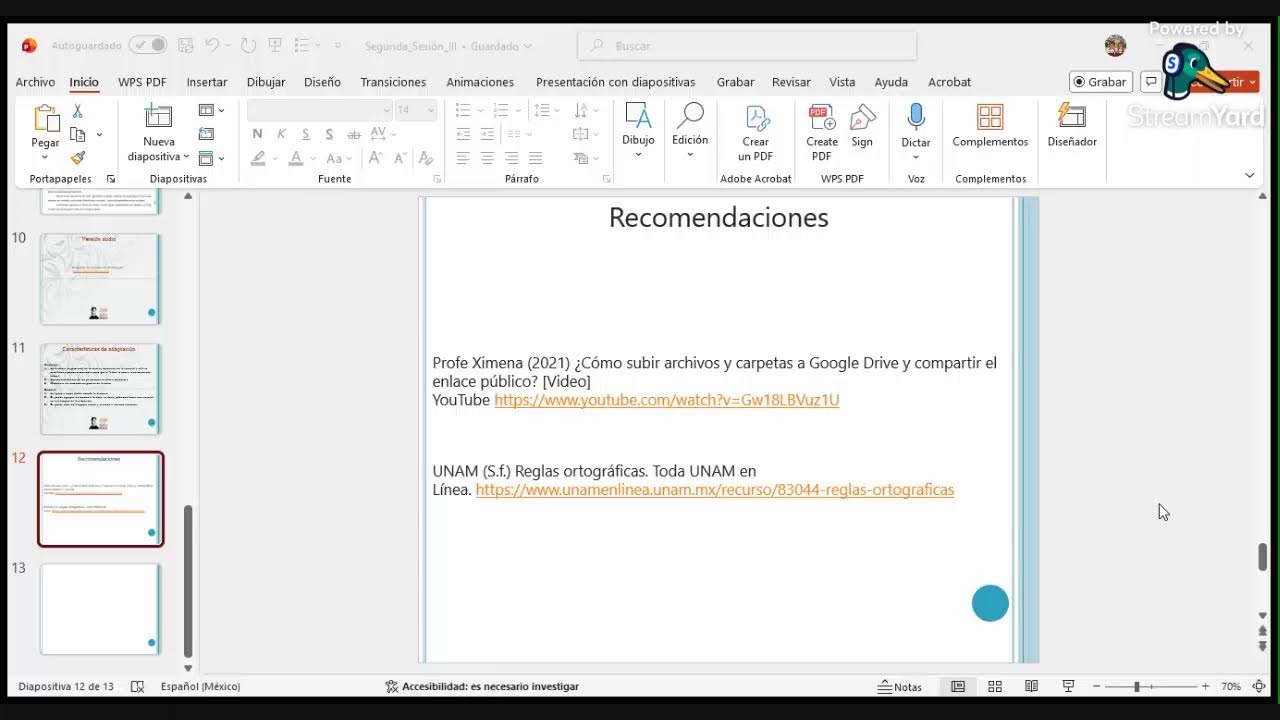Click the spell check book icon in status bar

[138, 687]
